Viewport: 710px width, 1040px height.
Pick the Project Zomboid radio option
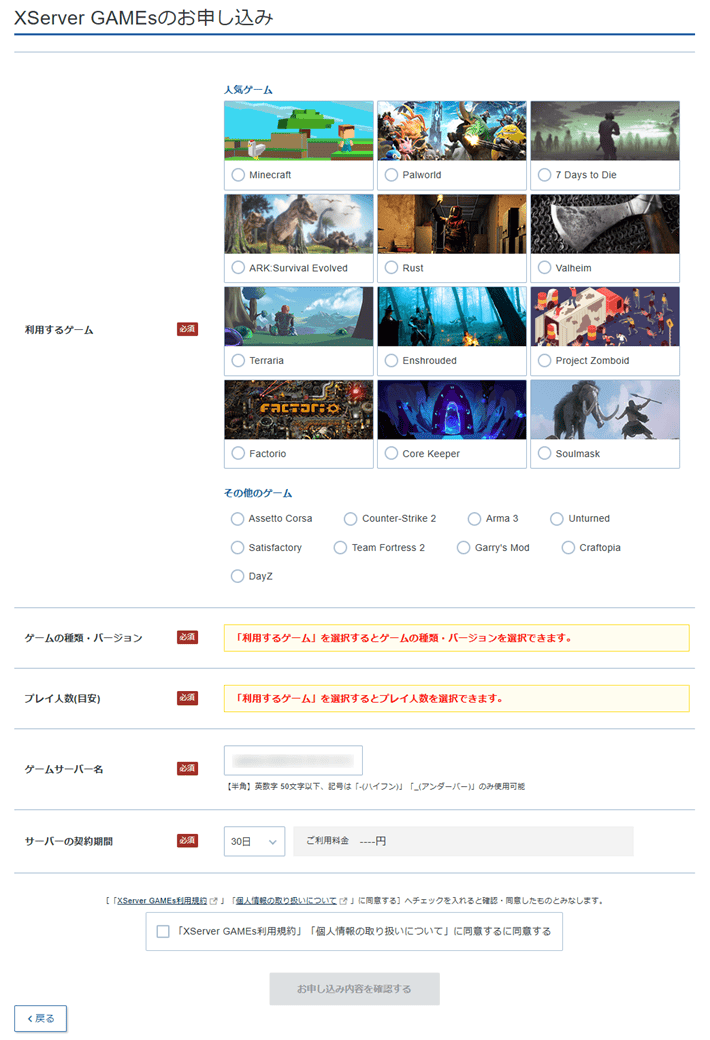click(545, 361)
